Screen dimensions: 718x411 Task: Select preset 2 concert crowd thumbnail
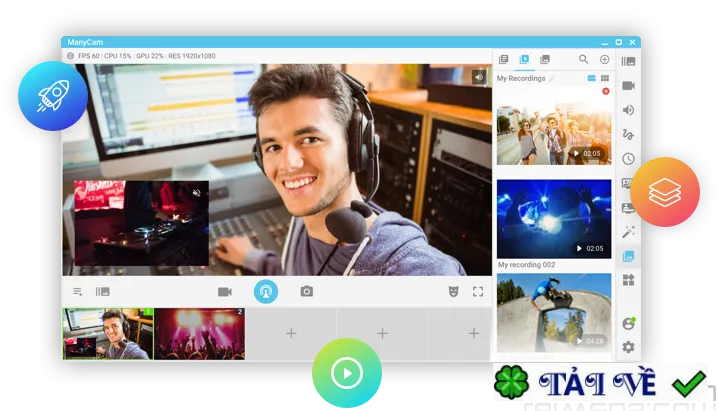tap(200, 334)
